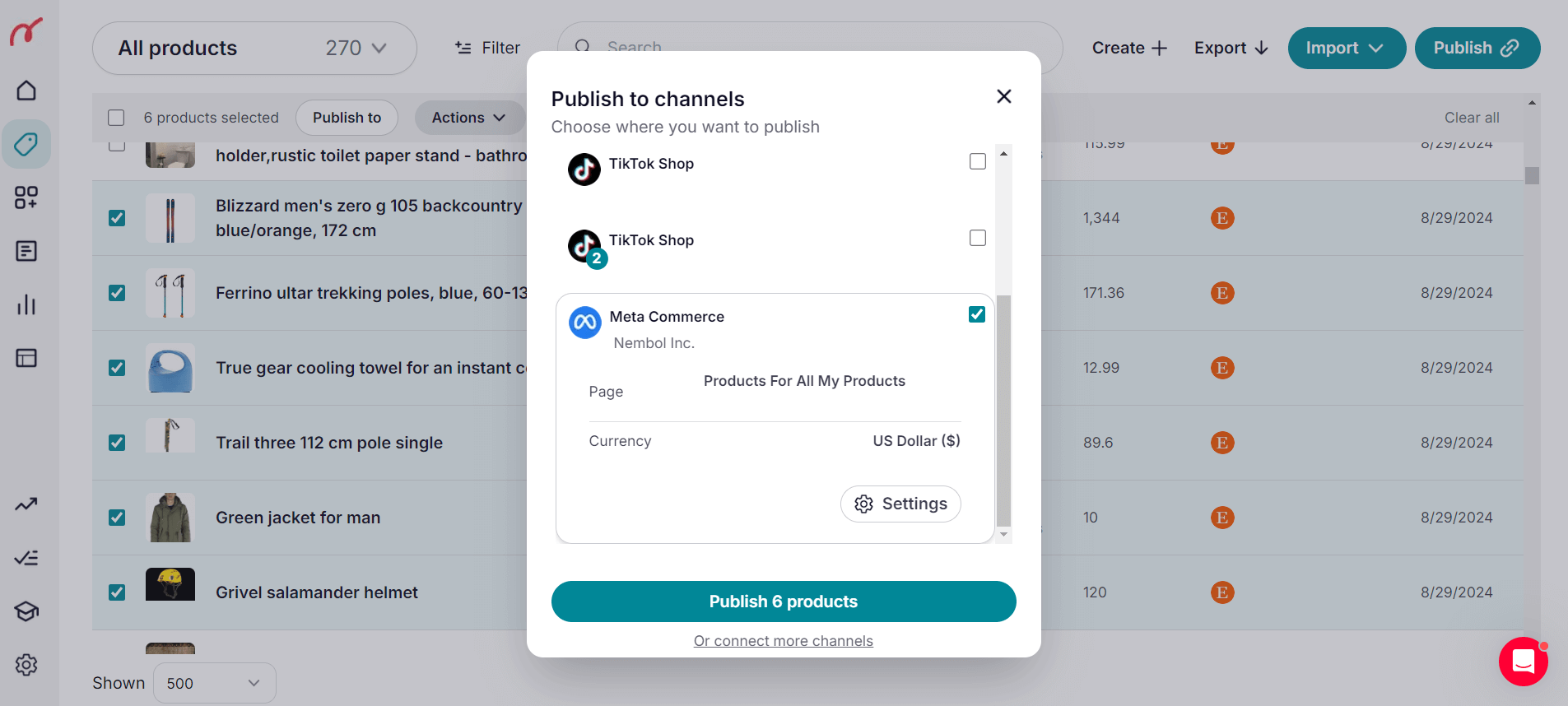The image size is (1568, 706).
Task: Open the settings gear in sidebar
Action: [x=26, y=665]
